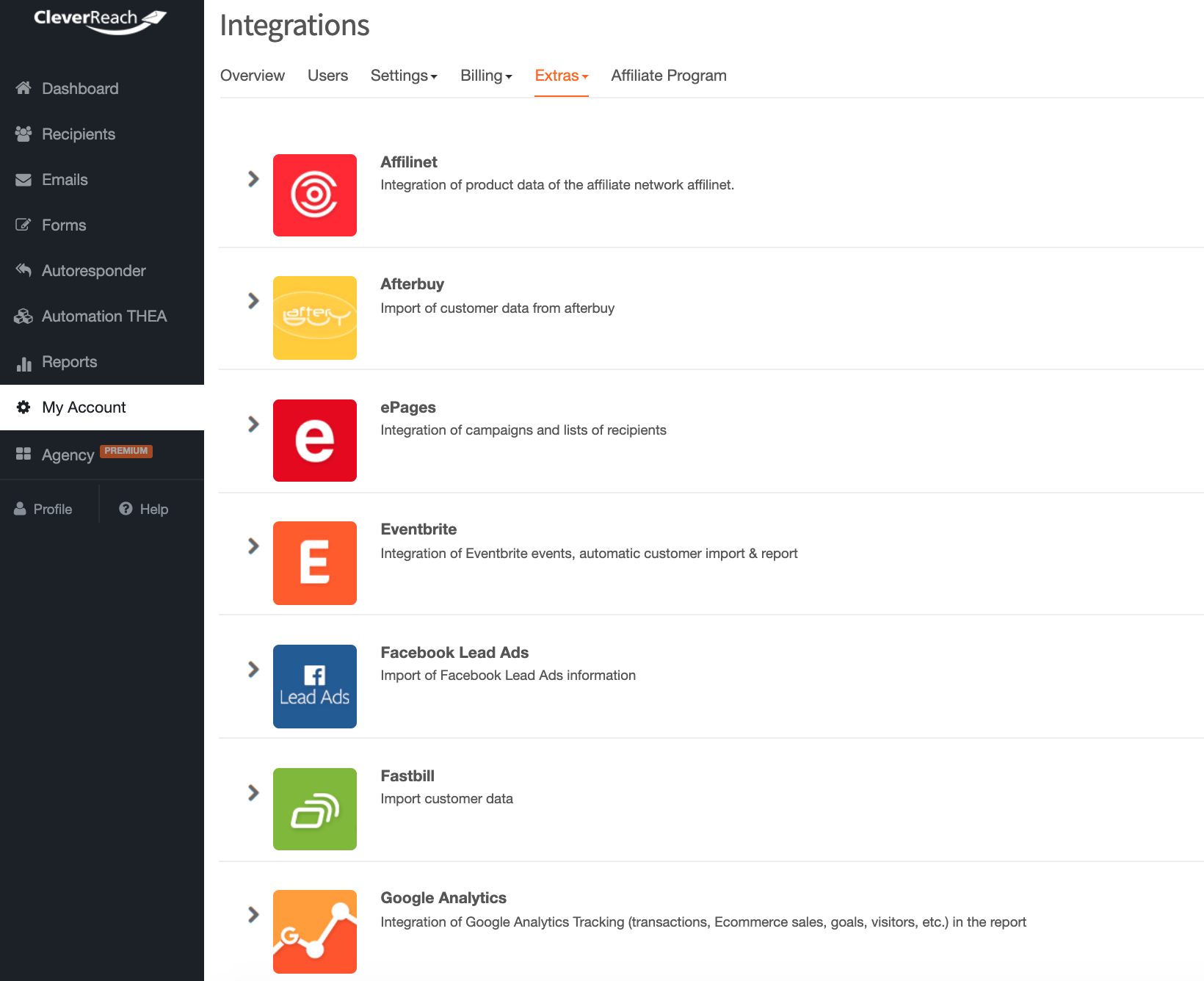Click the Facebook Lead Ads logo tile
This screenshot has height=981, width=1204.
click(x=315, y=687)
